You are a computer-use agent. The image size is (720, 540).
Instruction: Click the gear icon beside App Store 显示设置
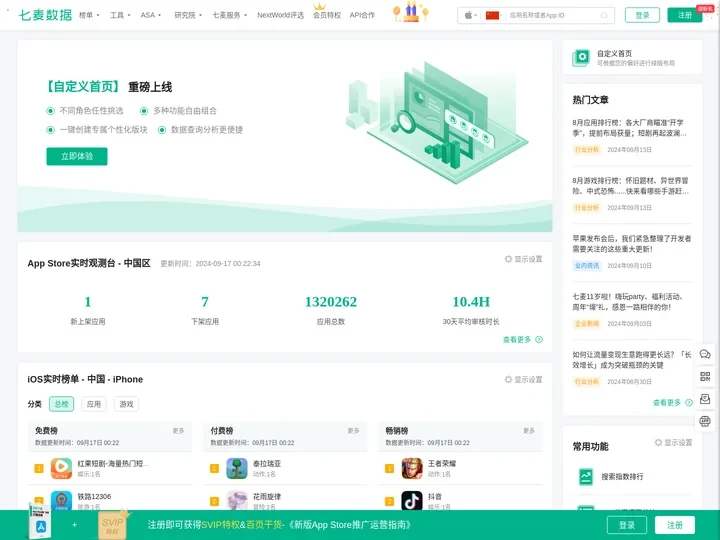click(x=508, y=259)
